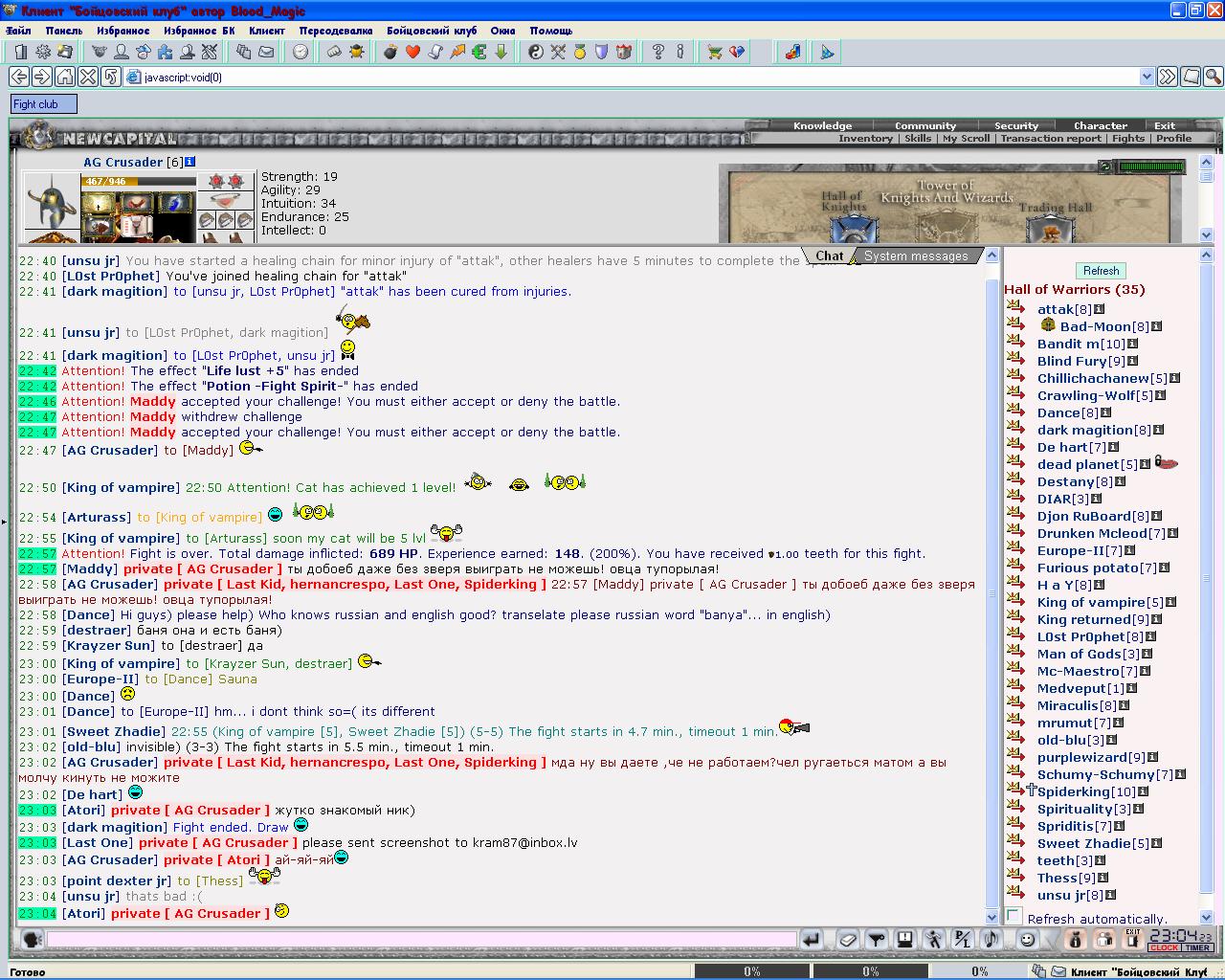
Task: Click the settings gear toolbar icon
Action: [43, 52]
